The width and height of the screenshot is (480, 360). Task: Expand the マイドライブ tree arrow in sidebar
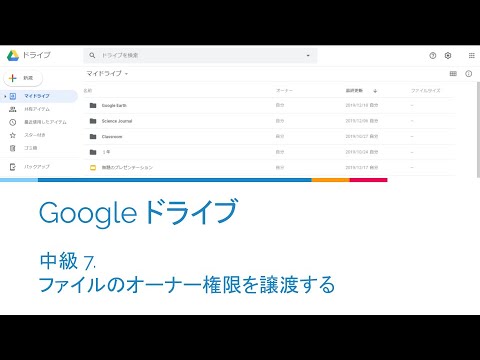click(x=5, y=96)
